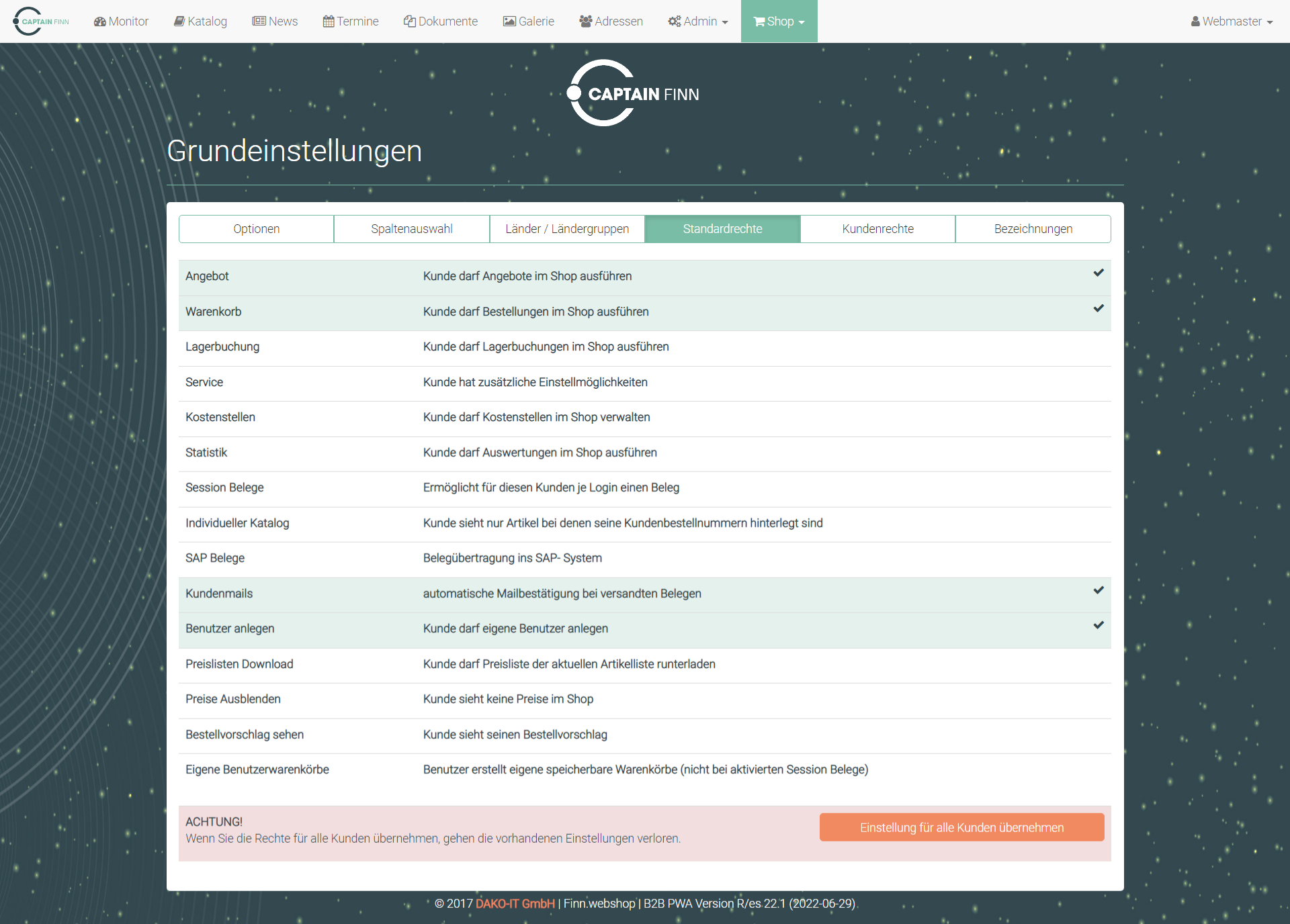Click the Dokumente files icon
This screenshot has height=924, width=1290.
pyautogui.click(x=409, y=21)
